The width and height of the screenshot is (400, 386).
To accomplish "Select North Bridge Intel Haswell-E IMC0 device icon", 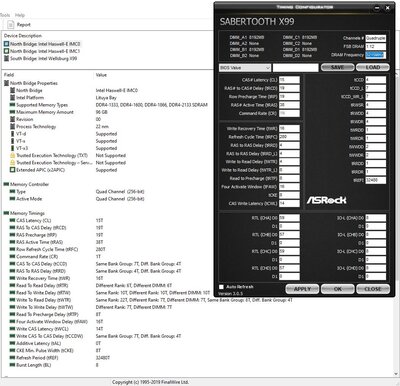I will (6, 44).
